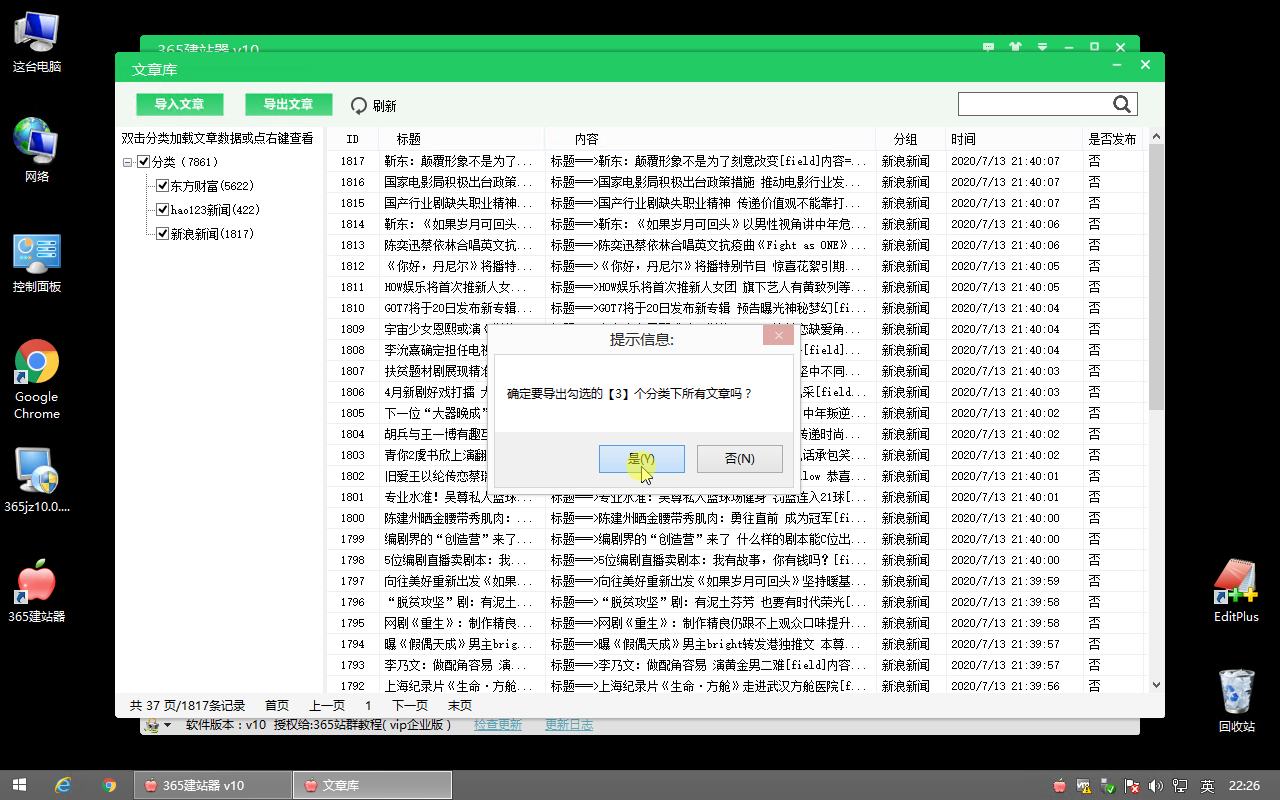Sort by the 时间 column header
Image resolution: width=1280 pixels, height=800 pixels.
pyautogui.click(x=1015, y=139)
